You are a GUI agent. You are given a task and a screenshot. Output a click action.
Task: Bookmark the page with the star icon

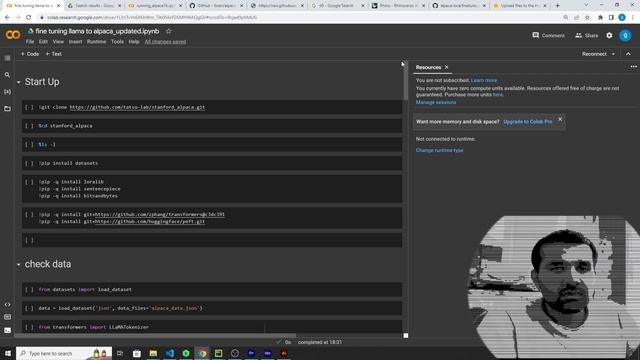point(587,18)
